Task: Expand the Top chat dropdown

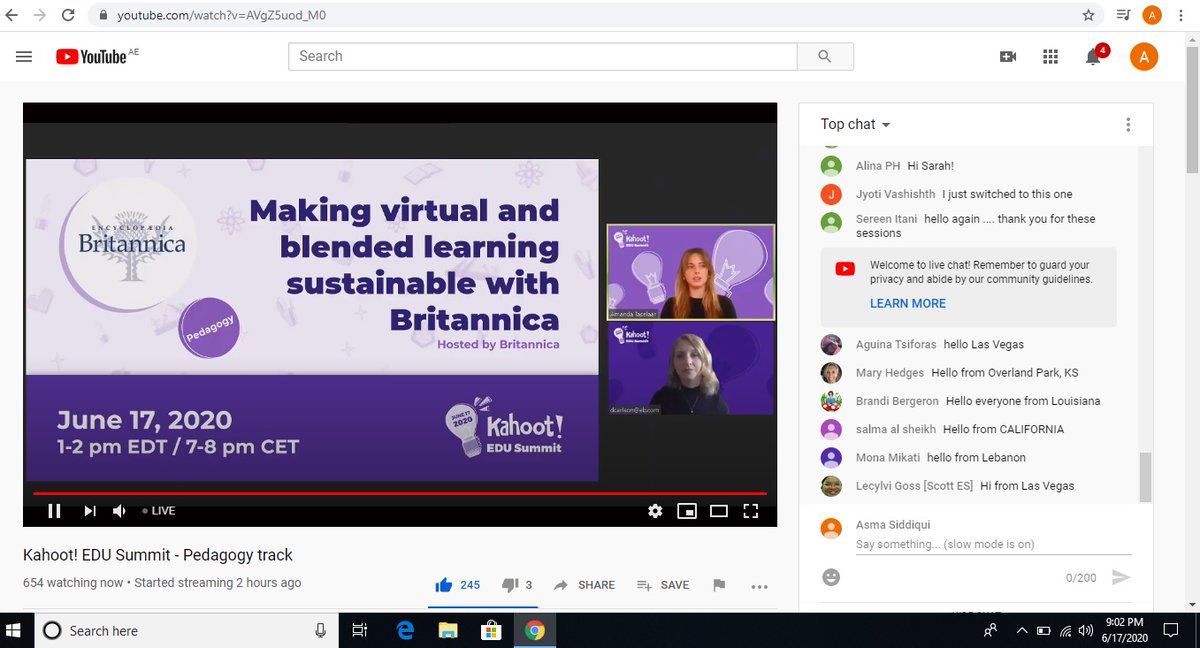Action: (856, 124)
